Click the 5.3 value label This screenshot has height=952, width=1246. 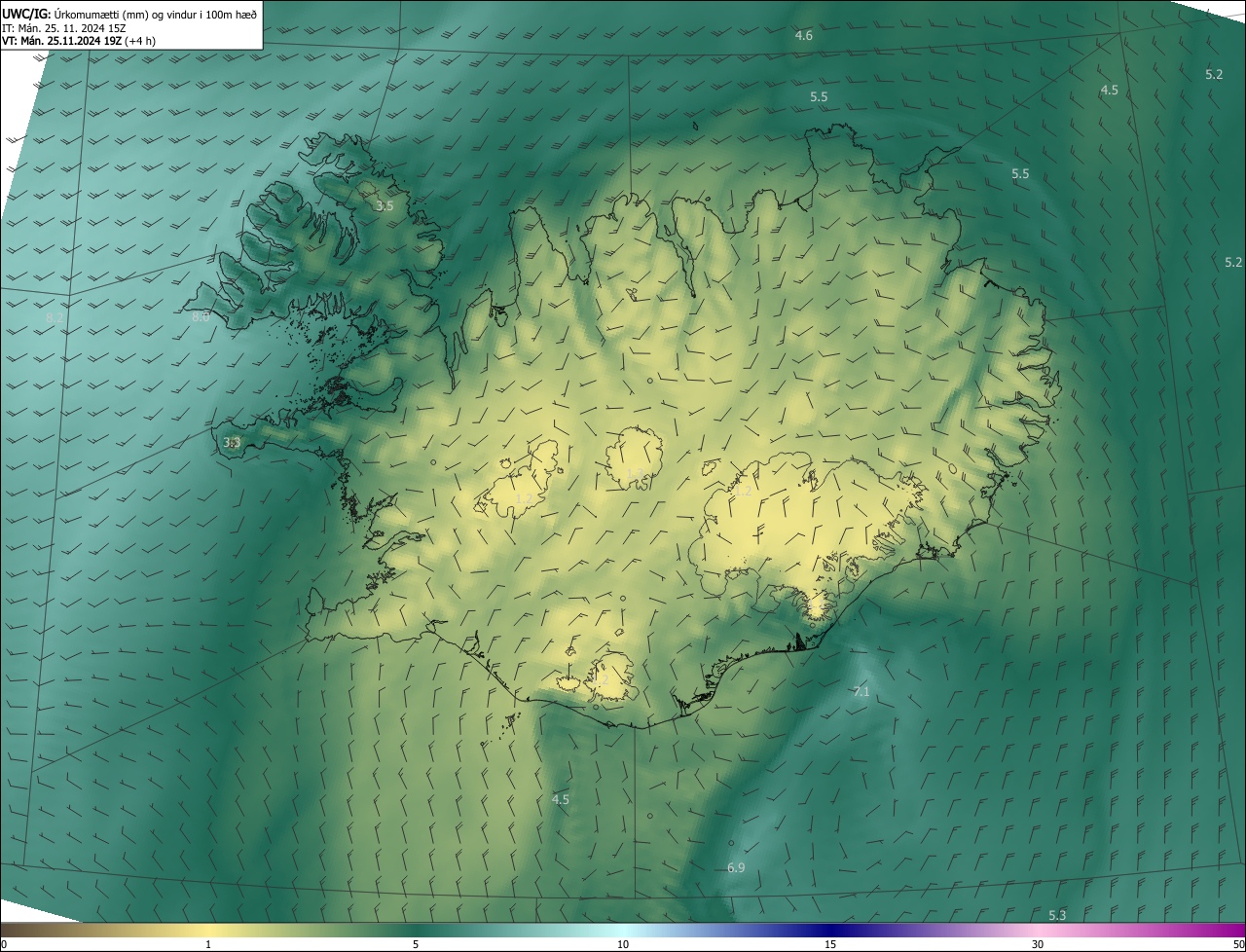(x=1057, y=916)
